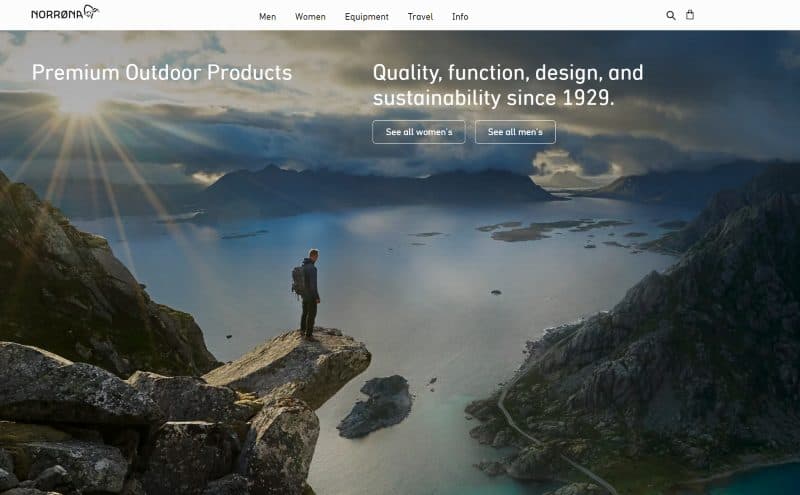Image resolution: width=800 pixels, height=495 pixels.
Task: Click the sun burst in hero image
Action: tap(78, 101)
